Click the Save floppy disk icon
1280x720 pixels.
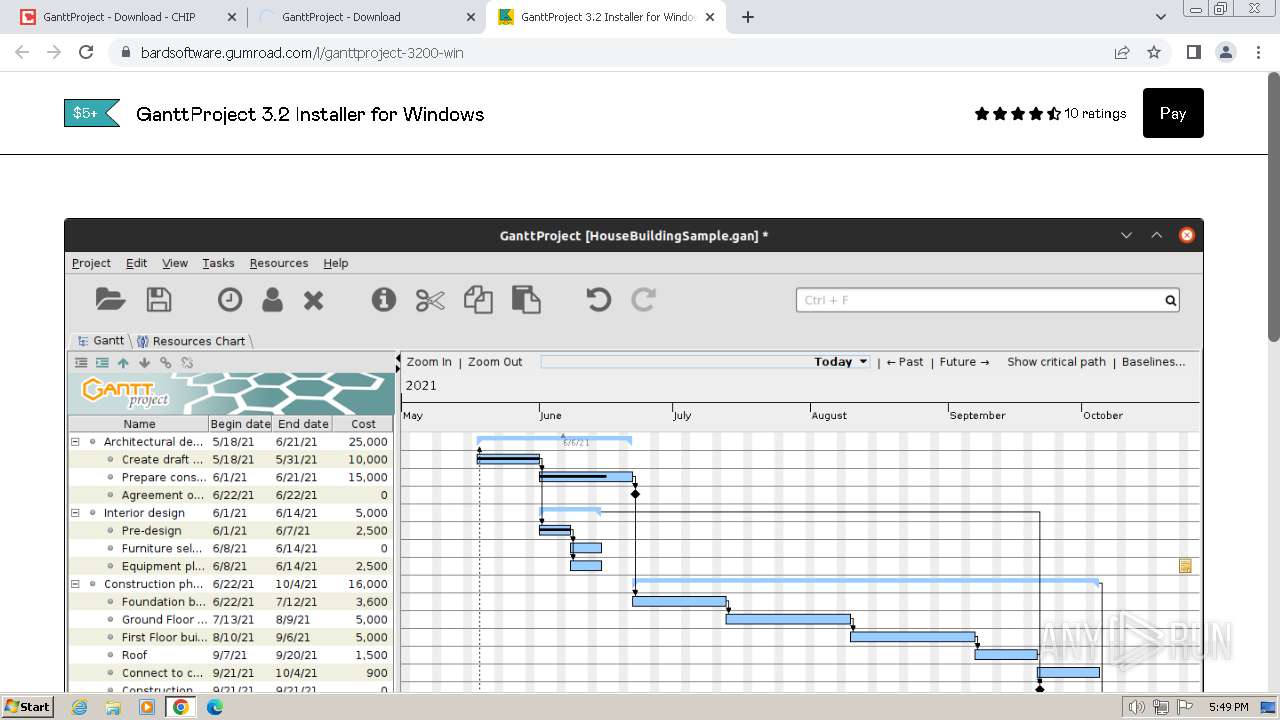coord(159,299)
